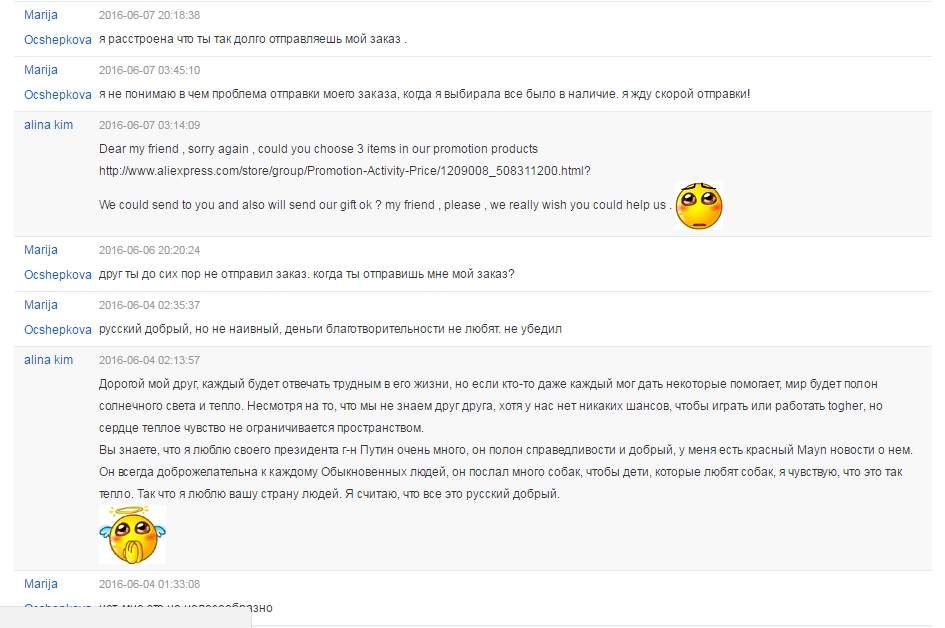
Task: Click timestamp 2016-06-07 20:18:38
Action: pyautogui.click(x=149, y=15)
